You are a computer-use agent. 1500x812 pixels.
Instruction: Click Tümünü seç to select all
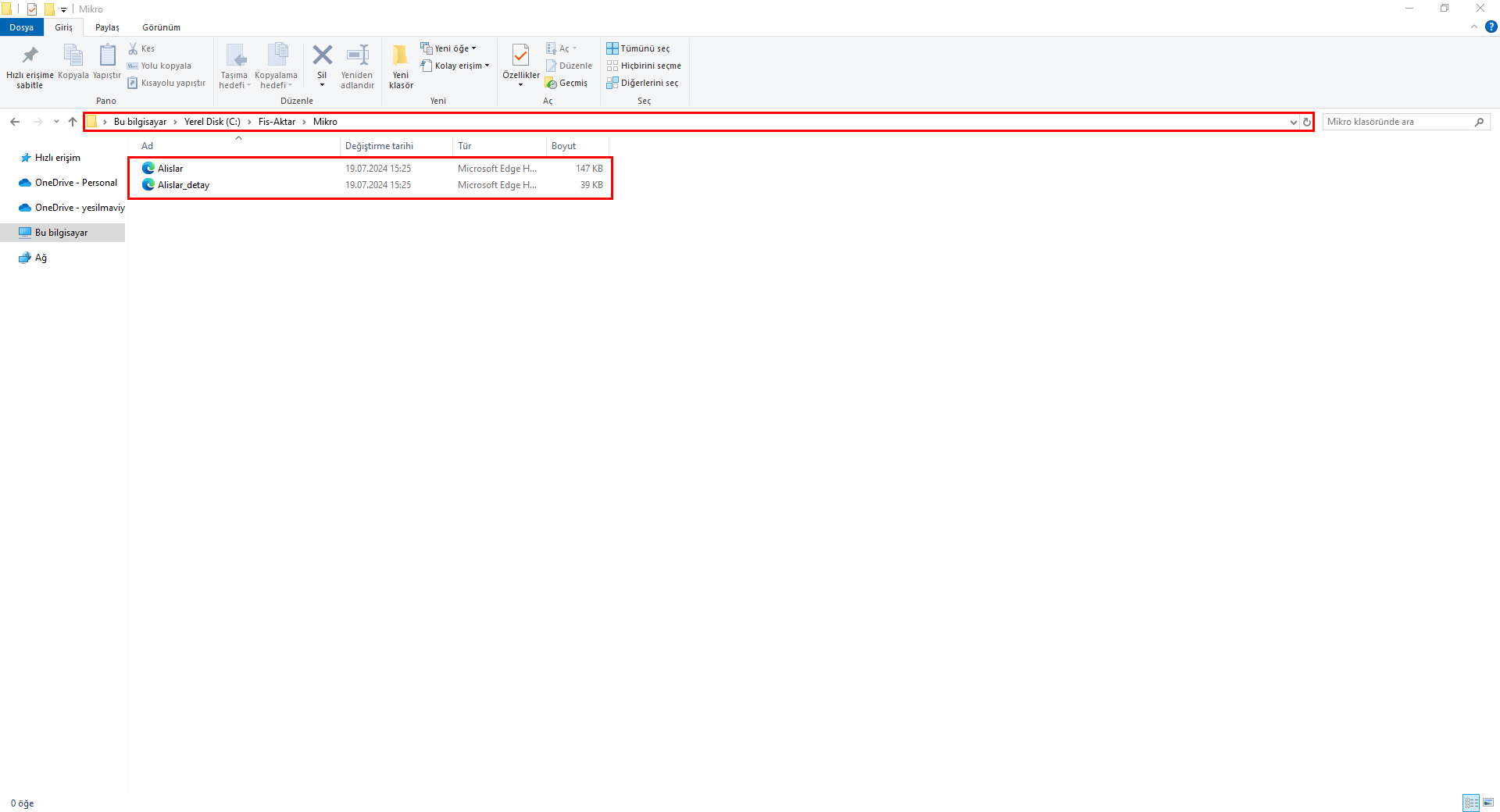tap(638, 48)
